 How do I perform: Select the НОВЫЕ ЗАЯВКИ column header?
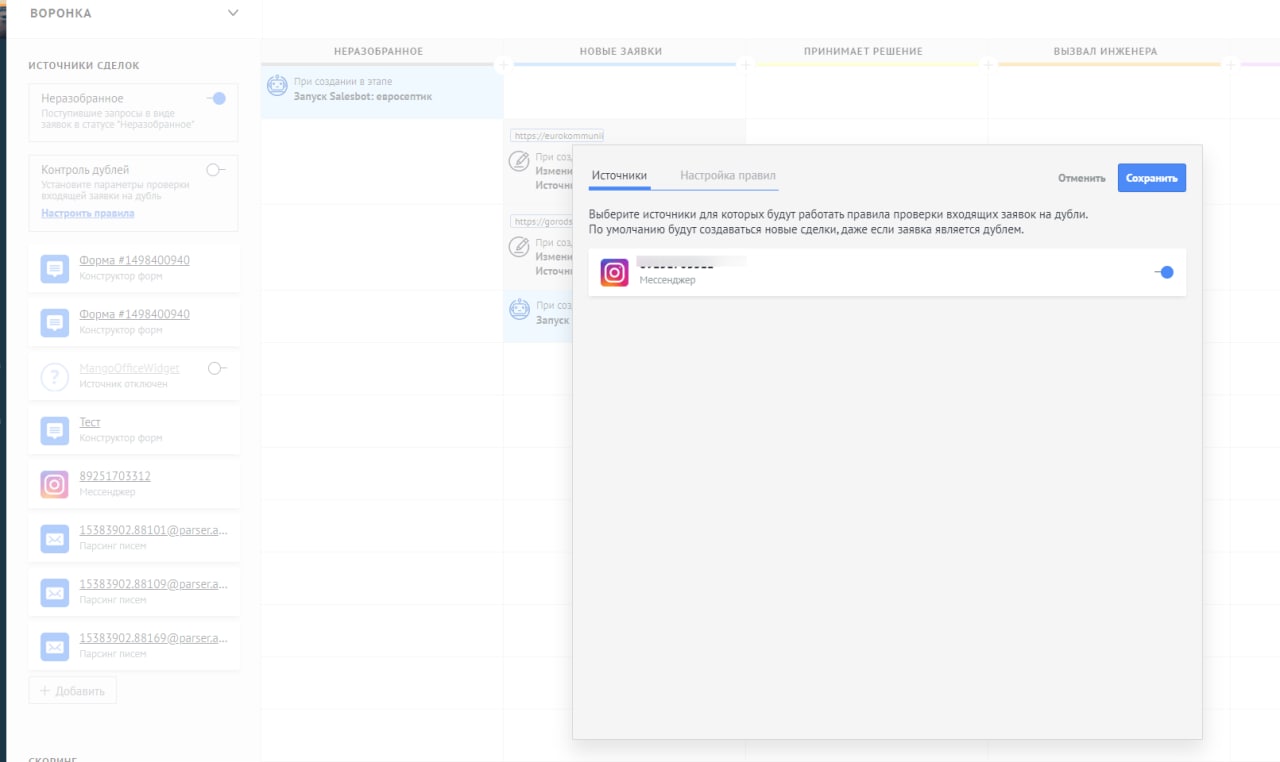[621, 51]
